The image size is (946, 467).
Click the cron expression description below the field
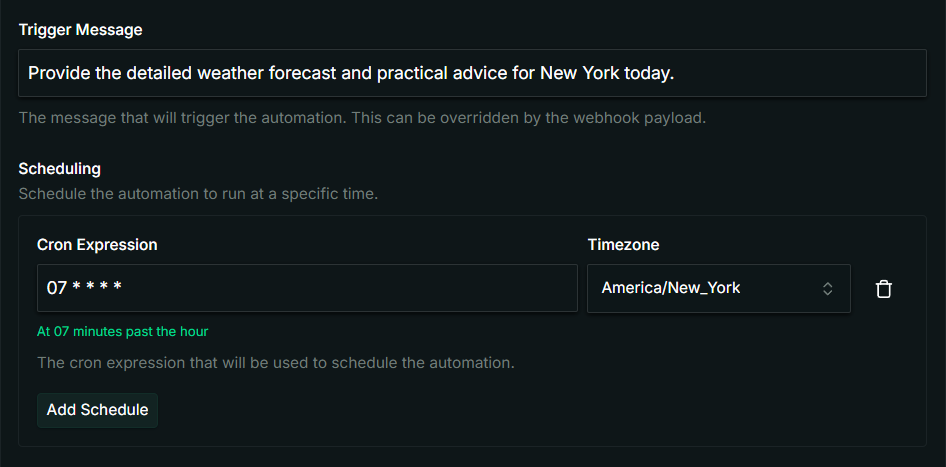(275, 362)
